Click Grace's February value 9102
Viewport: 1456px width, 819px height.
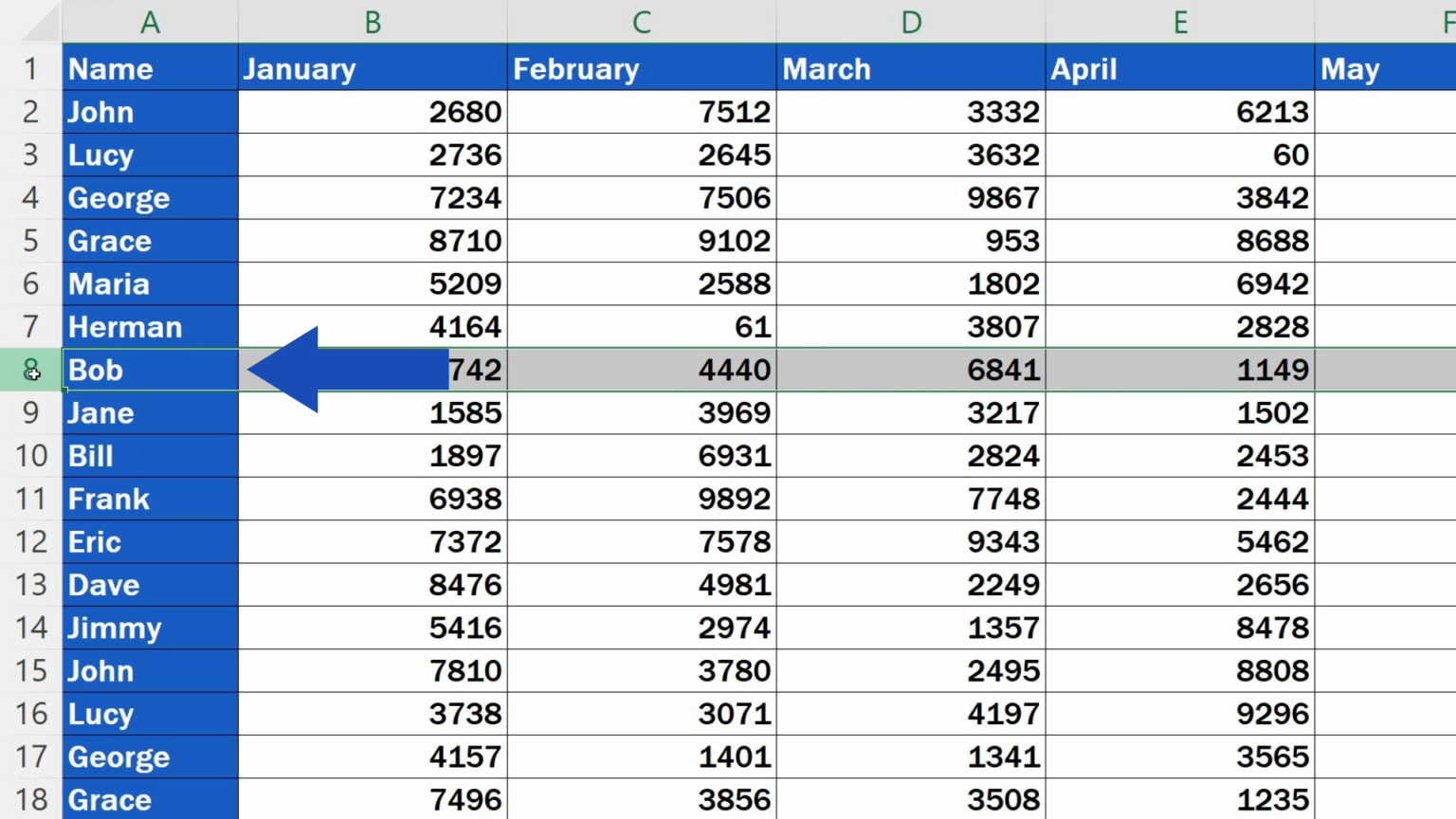[x=642, y=241]
